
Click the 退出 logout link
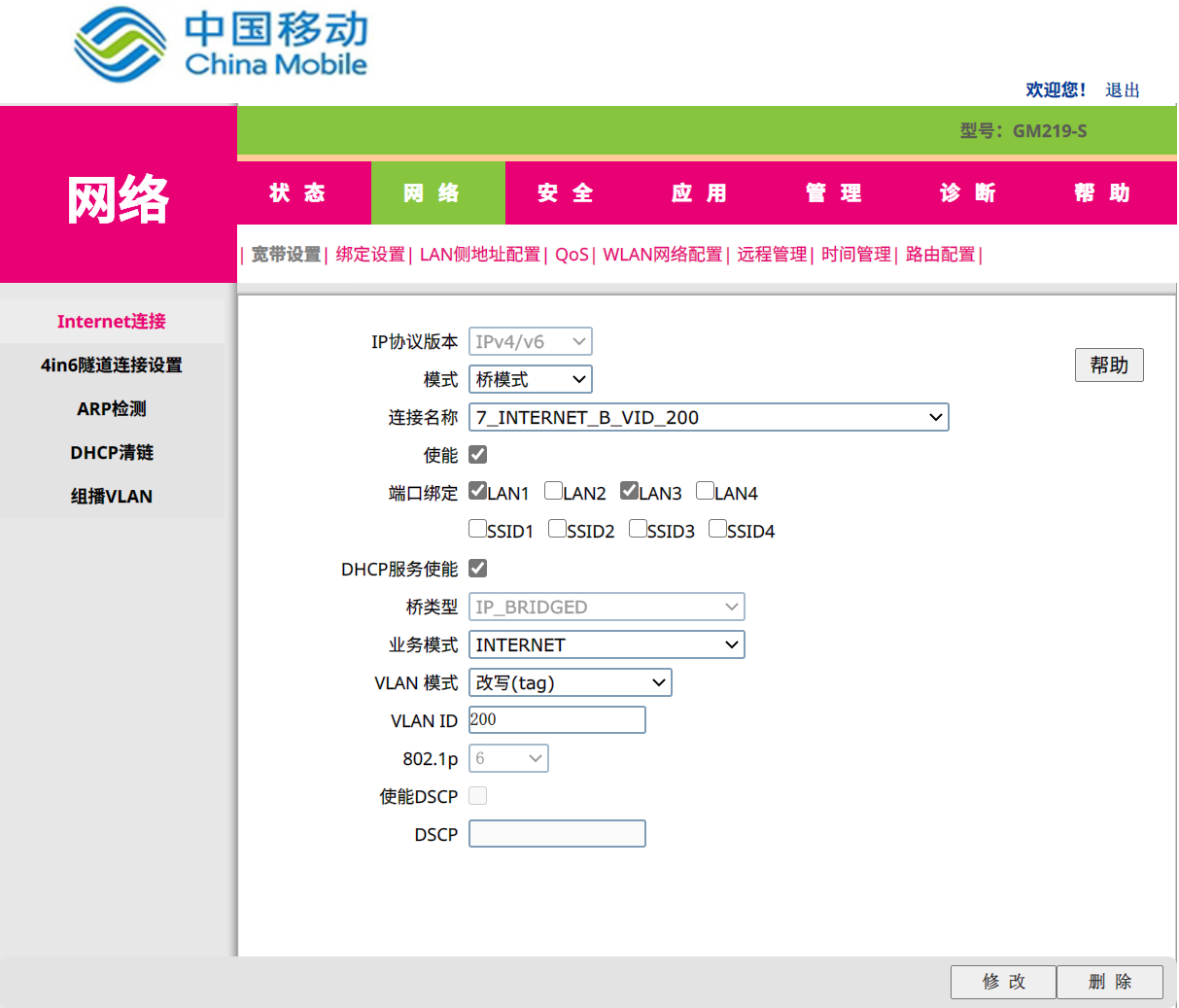[1122, 90]
